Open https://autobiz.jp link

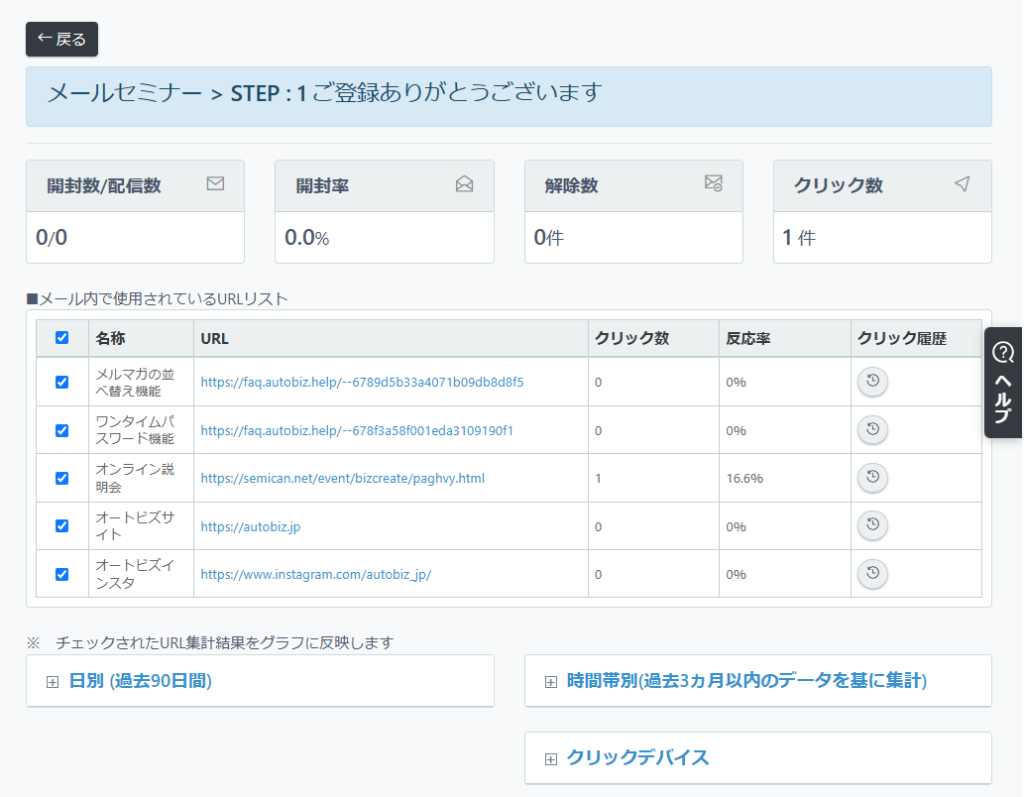(250, 527)
